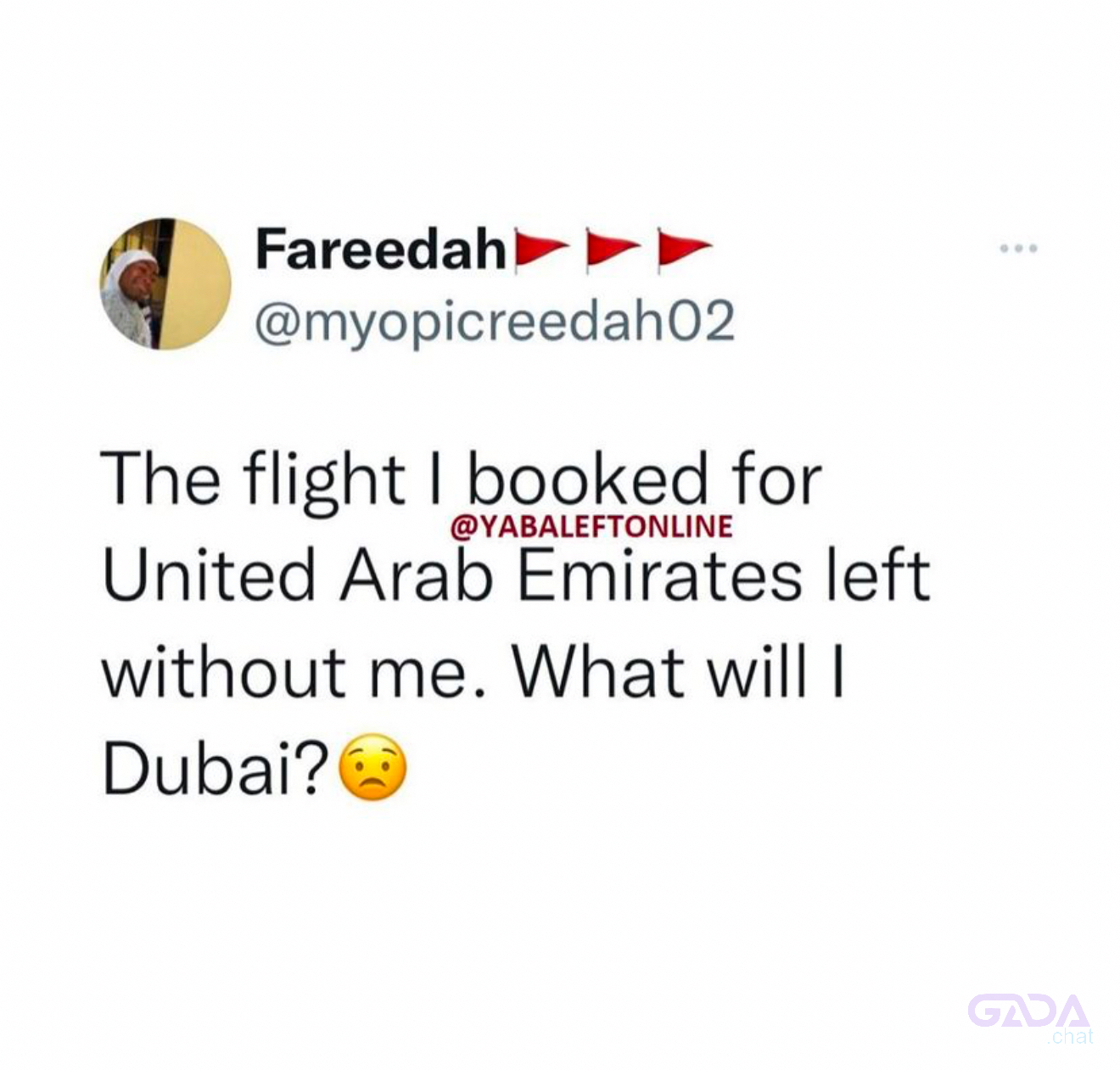
Task: Click the word Arab in the tweet
Action: [x=417, y=575]
